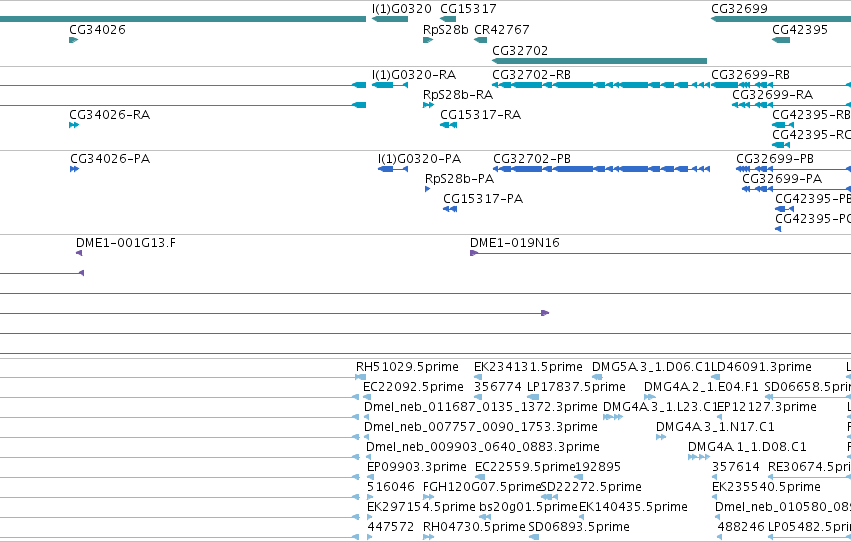Click EST LD46091.3prime label

click(x=761, y=367)
